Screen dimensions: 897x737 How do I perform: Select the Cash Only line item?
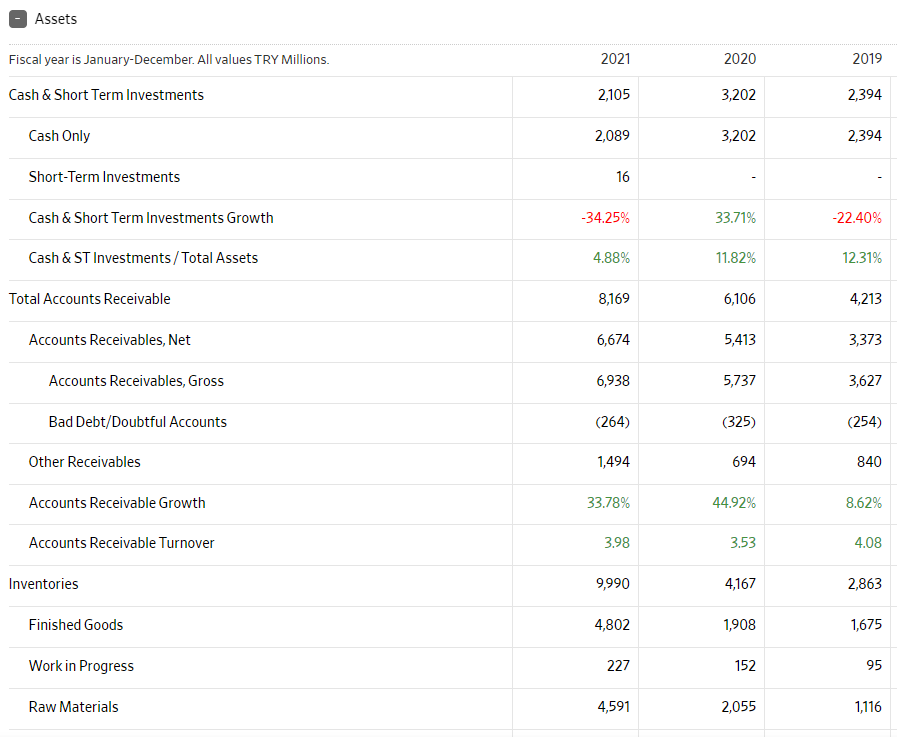[58, 136]
